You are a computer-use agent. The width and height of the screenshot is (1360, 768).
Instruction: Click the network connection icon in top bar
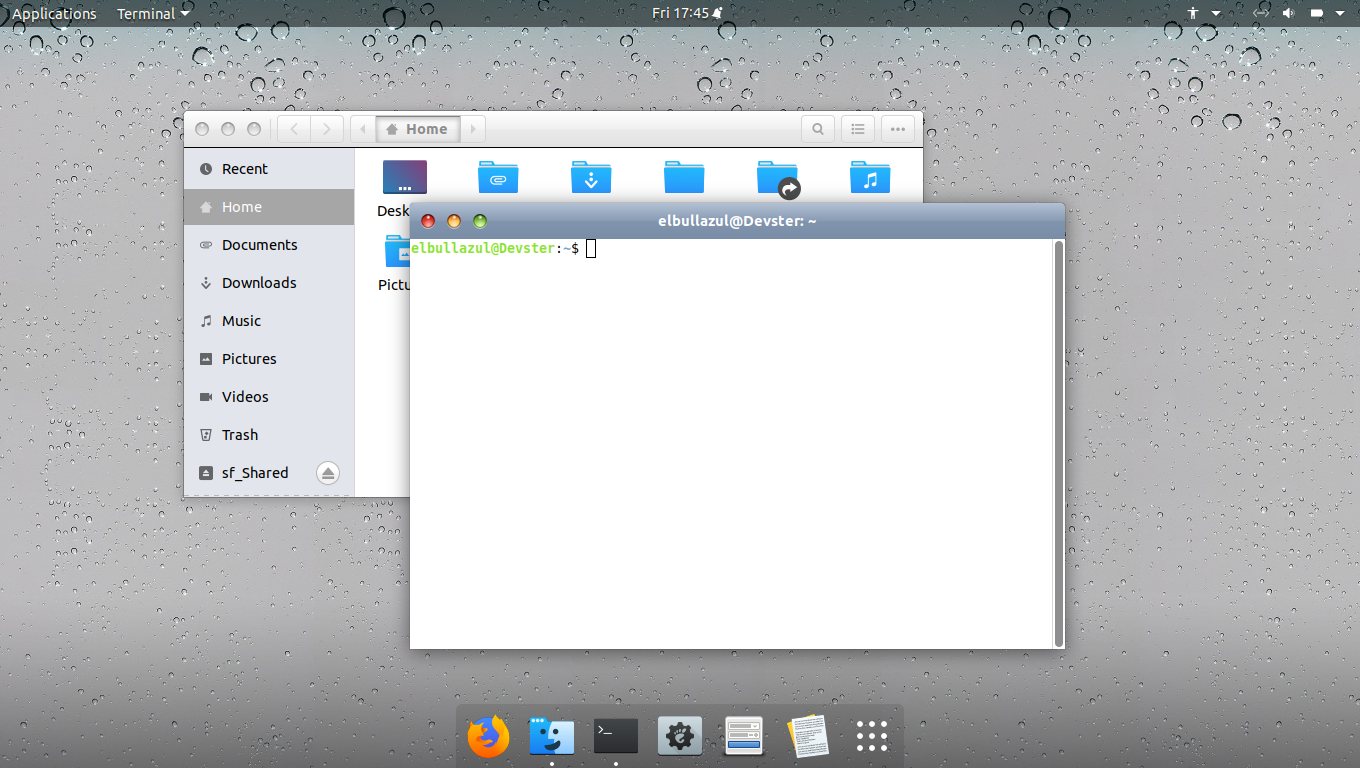point(1262,13)
